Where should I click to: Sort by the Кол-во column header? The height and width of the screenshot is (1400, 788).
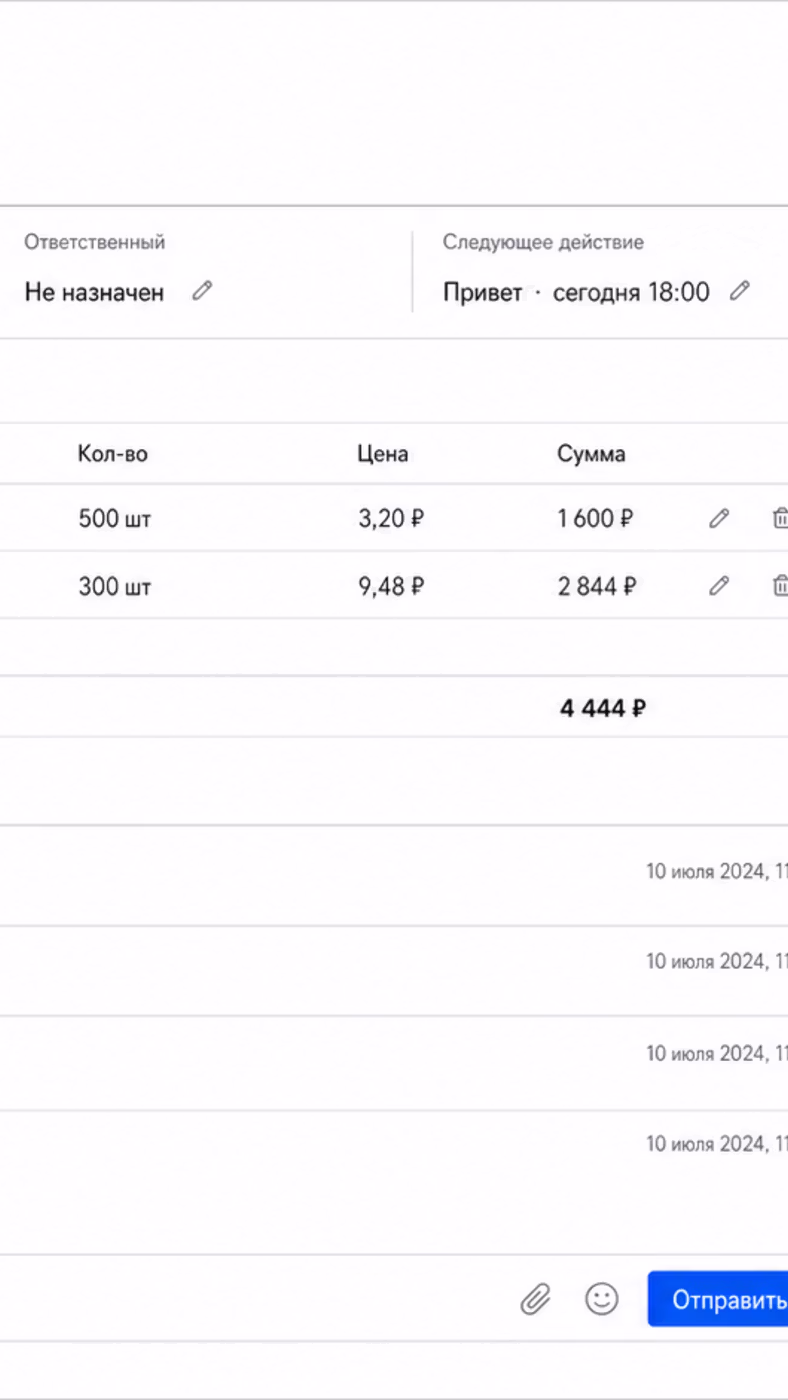coord(113,454)
